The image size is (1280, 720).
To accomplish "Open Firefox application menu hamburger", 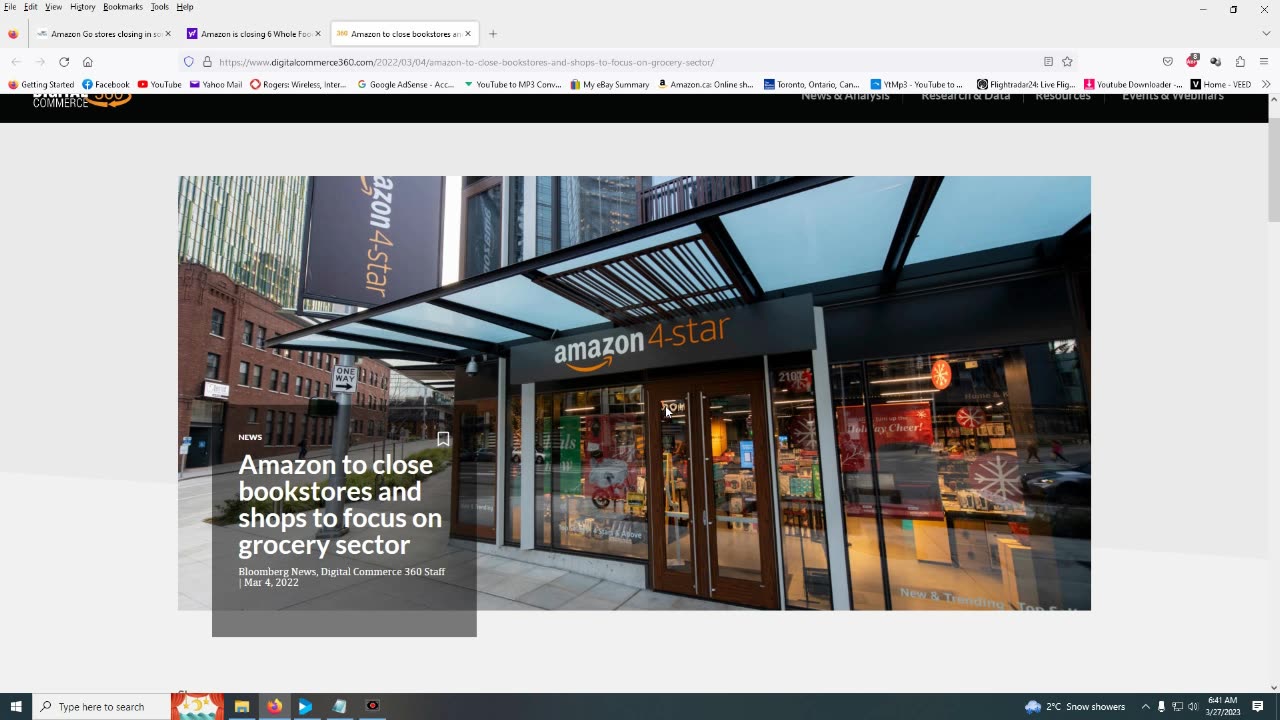I will click(1264, 62).
